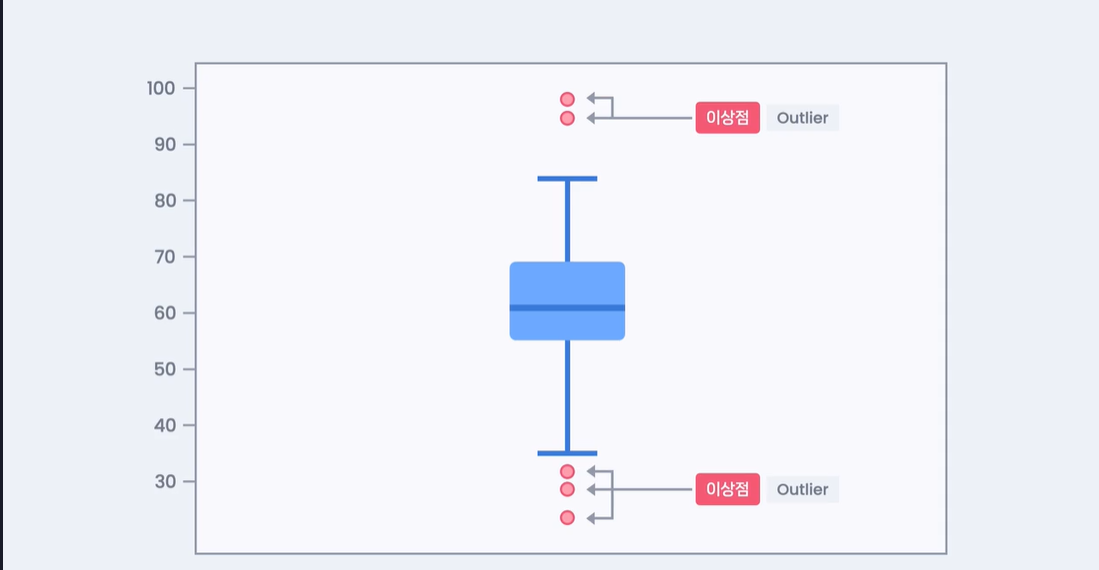
Task: Click the upper whisker cap above 80
Action: (x=568, y=179)
